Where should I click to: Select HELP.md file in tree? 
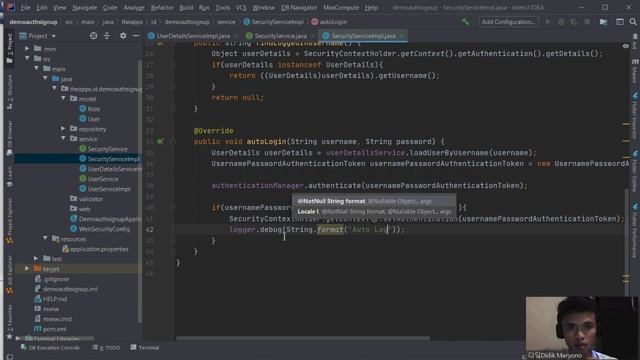point(55,299)
